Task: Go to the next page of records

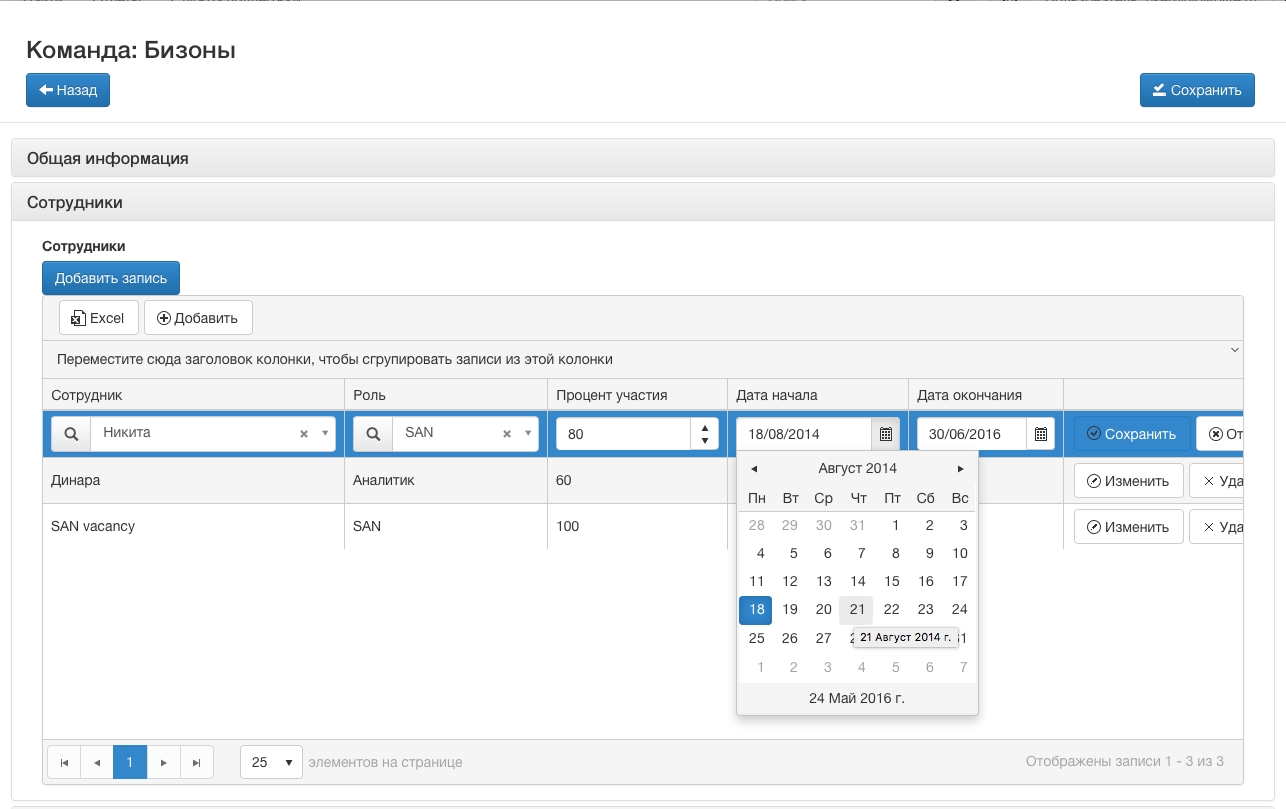Action: click(163, 762)
